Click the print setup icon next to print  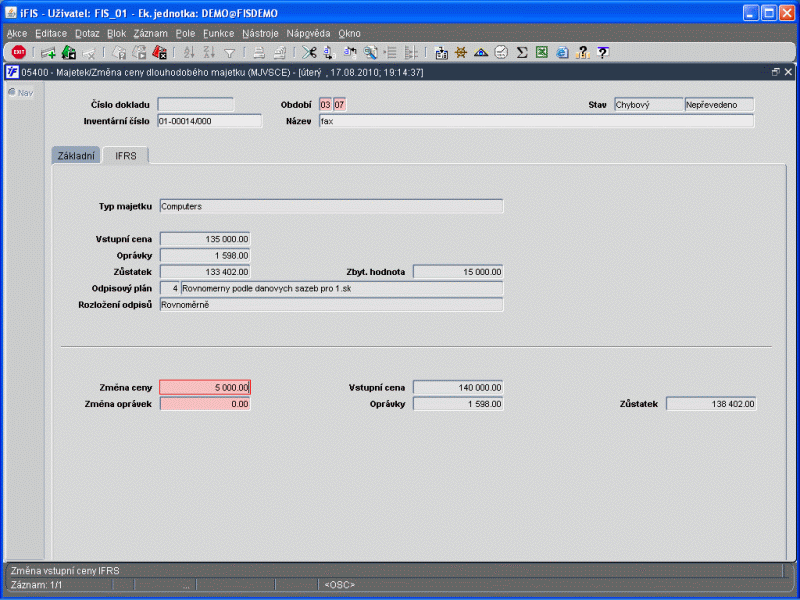280,53
